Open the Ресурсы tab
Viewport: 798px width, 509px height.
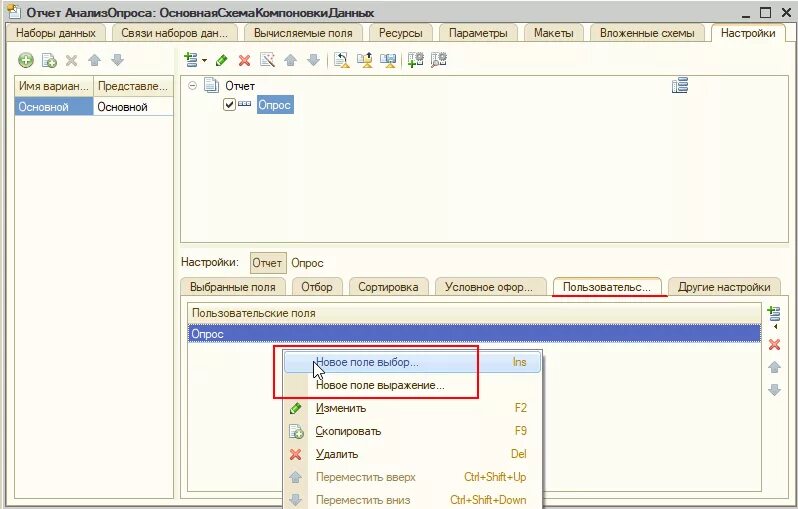pos(401,33)
